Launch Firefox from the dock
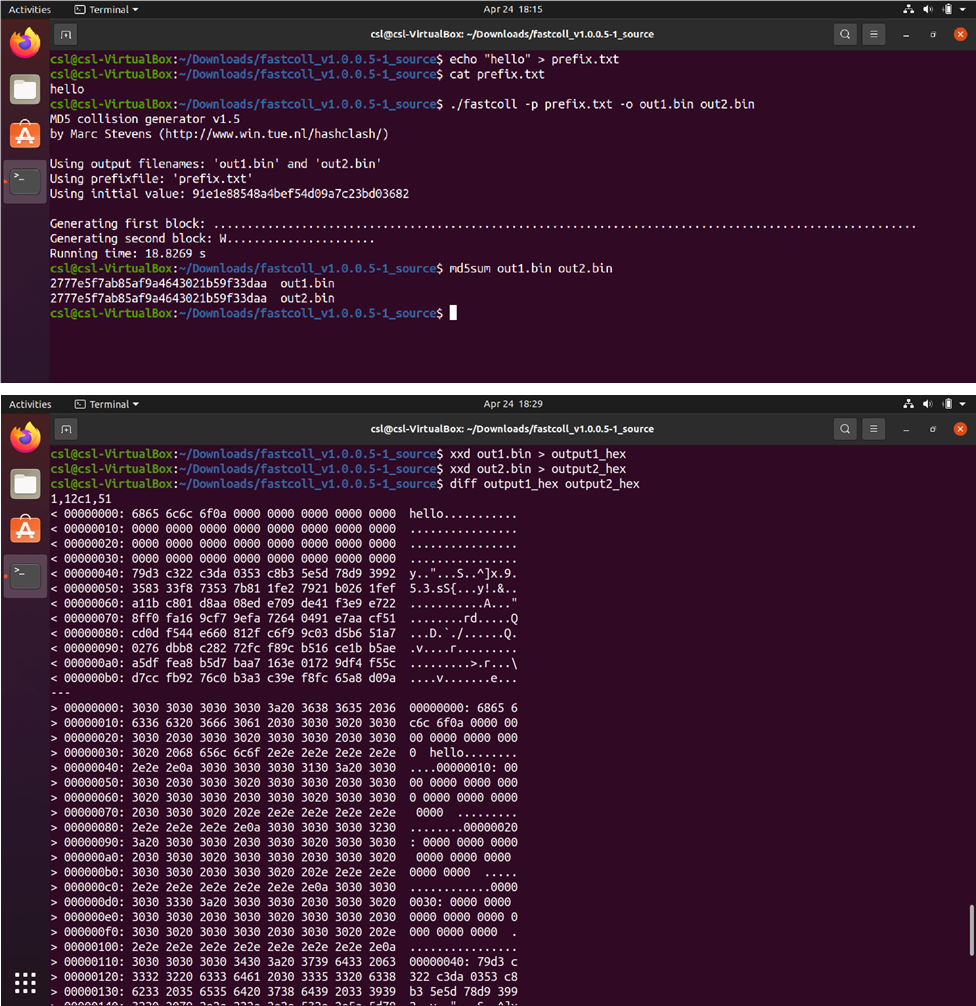This screenshot has width=976, height=1006. coord(25,44)
